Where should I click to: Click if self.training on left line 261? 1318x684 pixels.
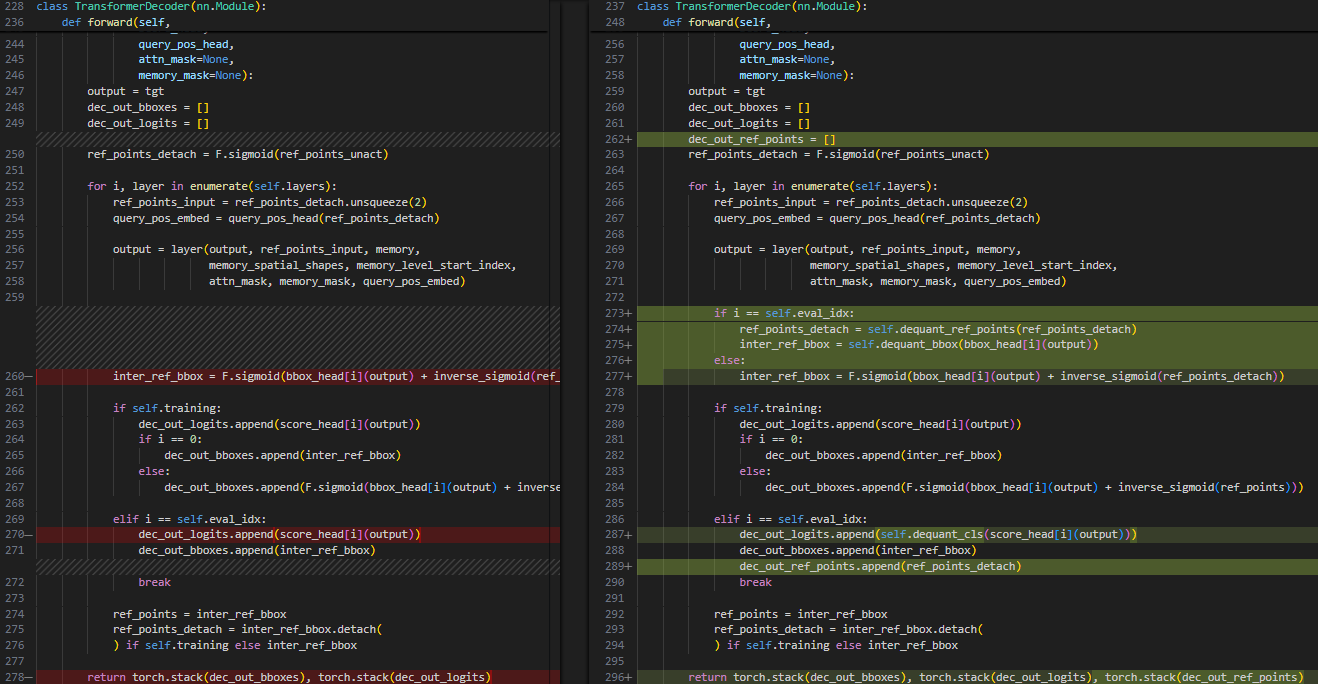click(x=164, y=408)
